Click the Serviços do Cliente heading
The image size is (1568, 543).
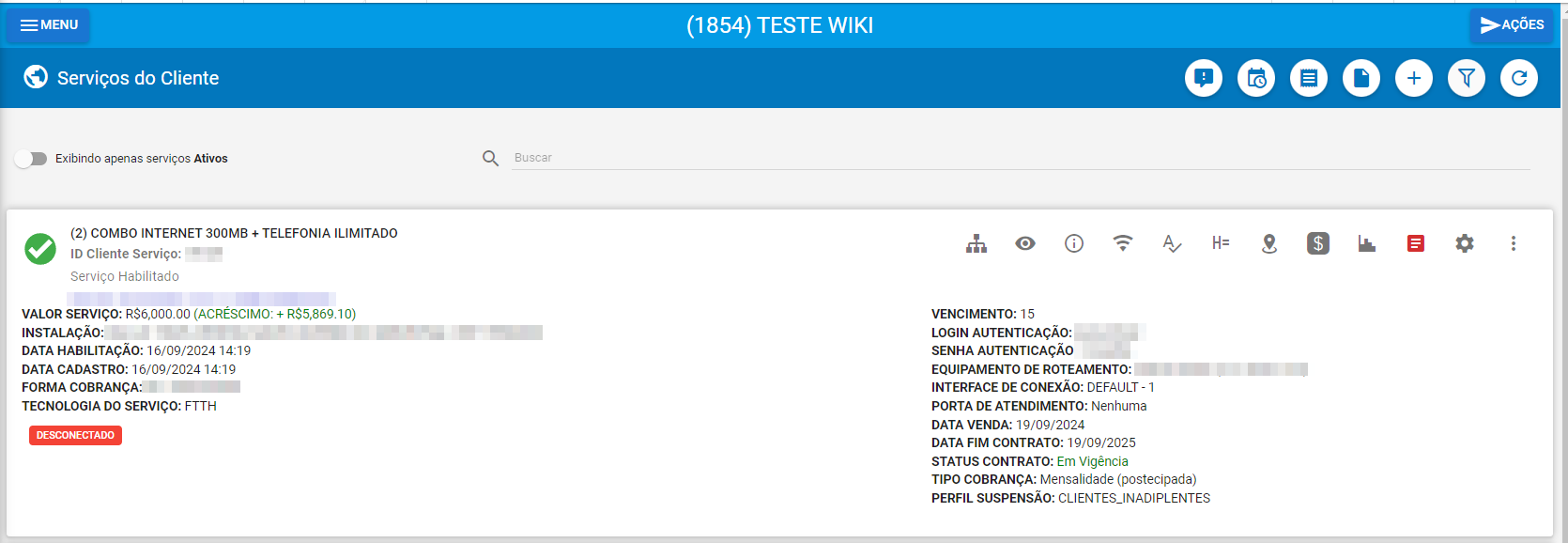coord(138,78)
